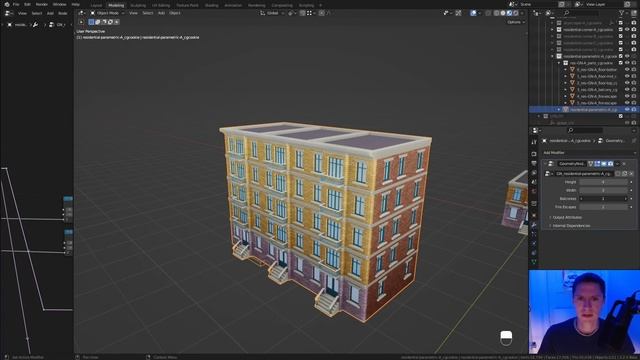
Task: Select 2_res-GN-A_floor-top in outliner
Action: tap(596, 83)
